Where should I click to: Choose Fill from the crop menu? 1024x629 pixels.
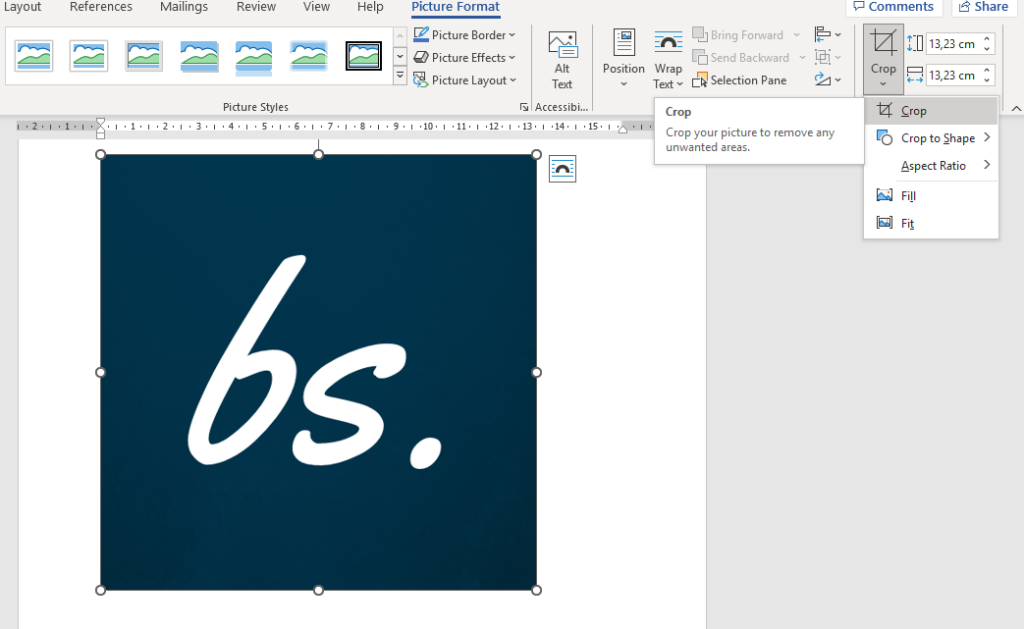coord(931,196)
